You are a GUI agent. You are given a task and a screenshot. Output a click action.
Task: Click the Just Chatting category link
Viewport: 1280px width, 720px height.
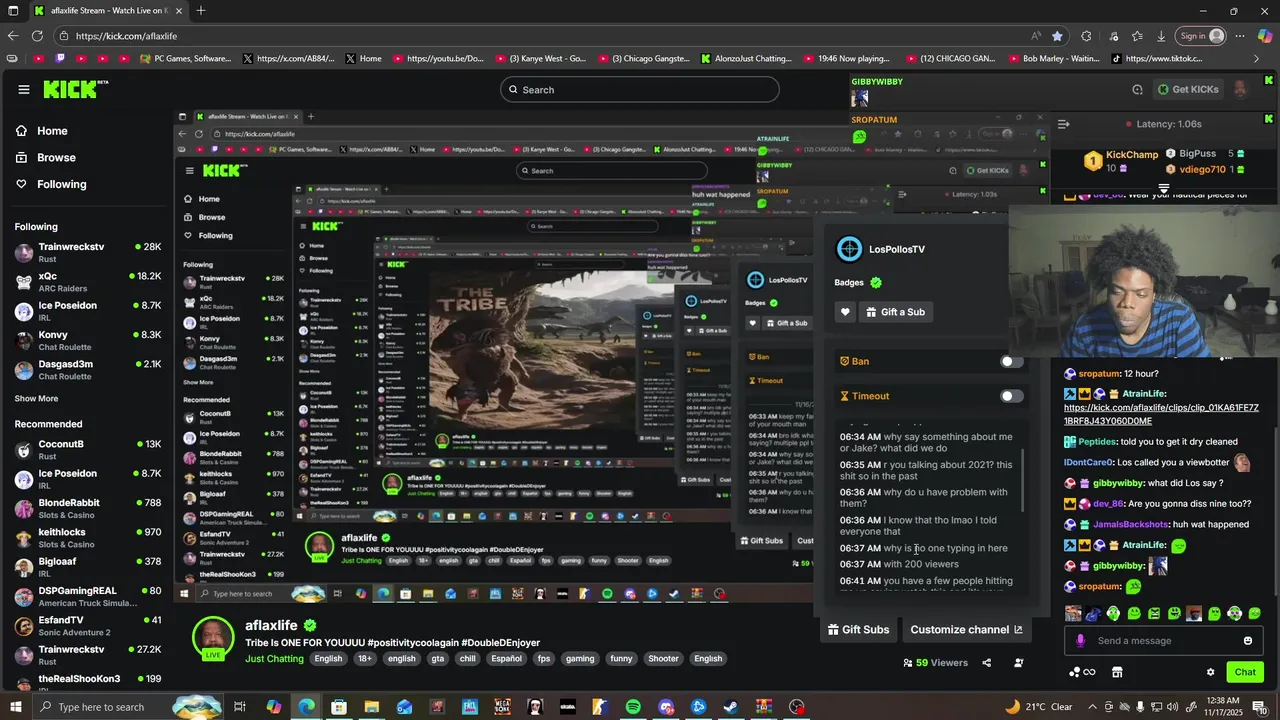[274, 659]
